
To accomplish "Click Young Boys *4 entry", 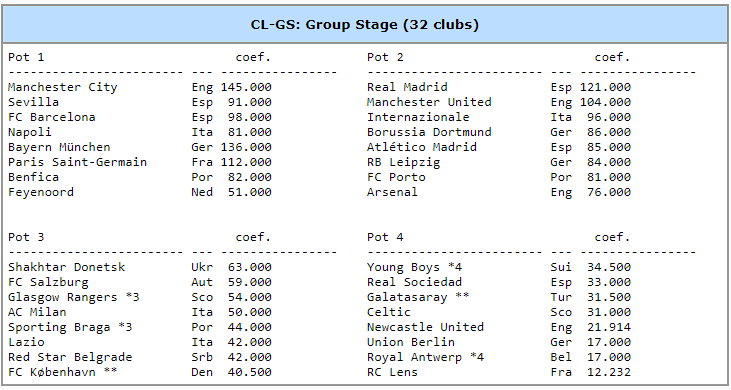I will pyautogui.click(x=414, y=267).
